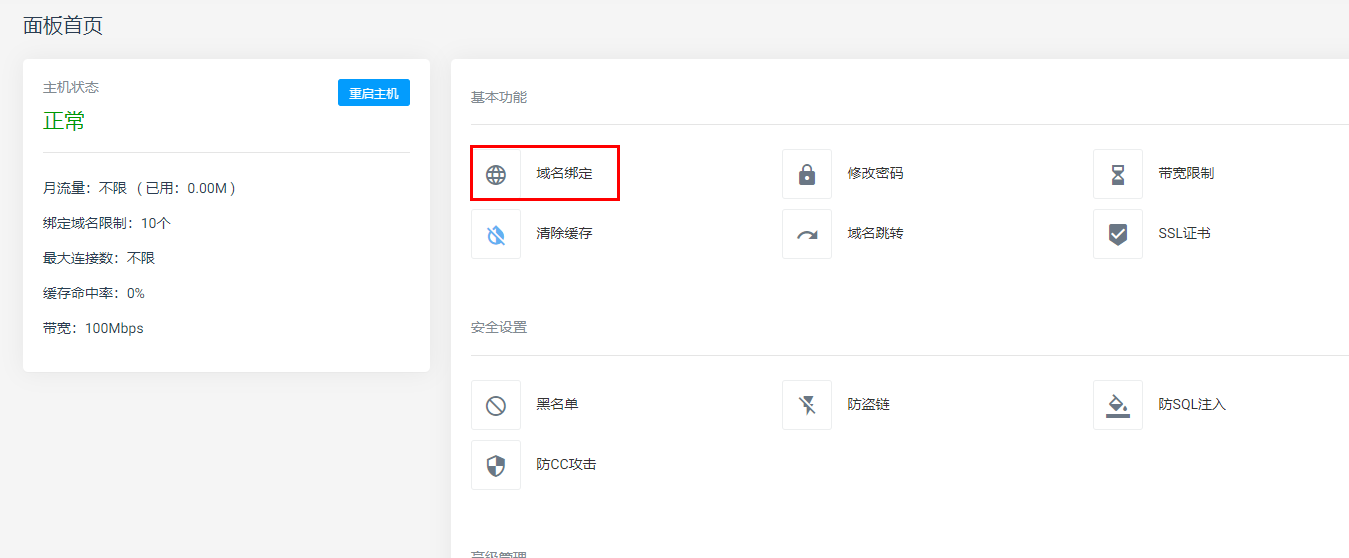The image size is (1349, 558).
Task: Click the green 正常 host status text
Action: 64,122
